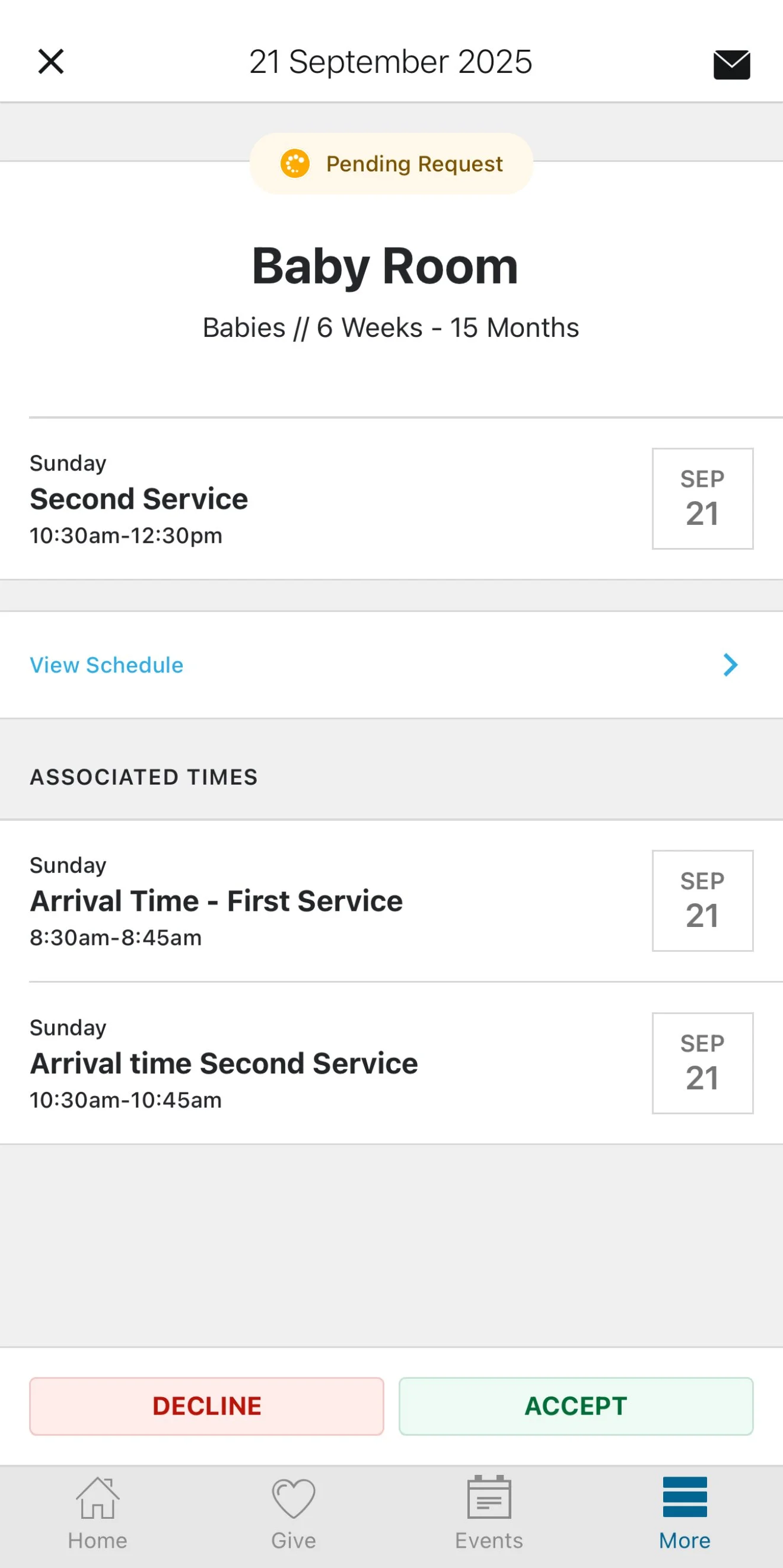Tap the Baby Room title
This screenshot has height=1568, width=783.
(x=385, y=266)
